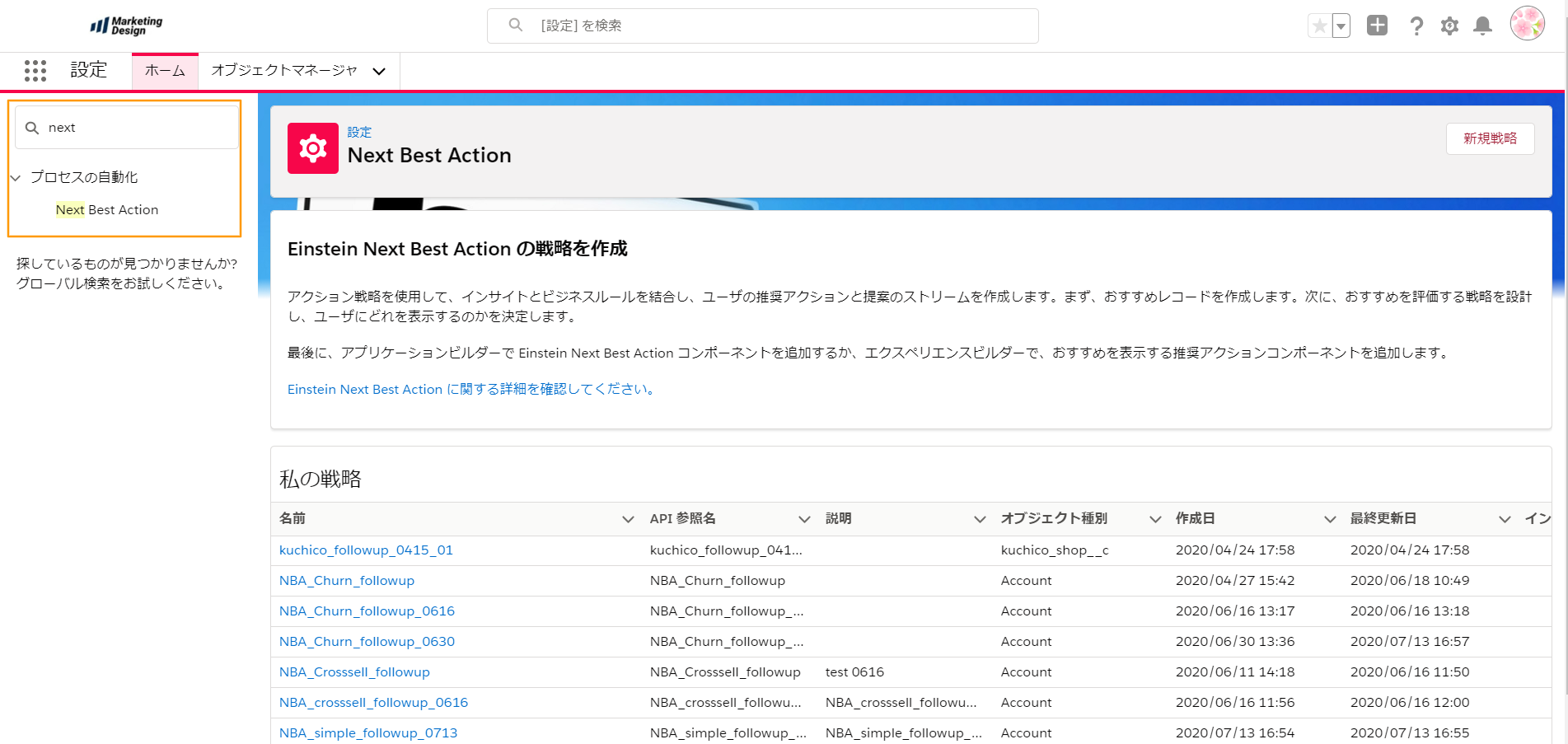Click the global [設定] を検索 search field

point(762,26)
